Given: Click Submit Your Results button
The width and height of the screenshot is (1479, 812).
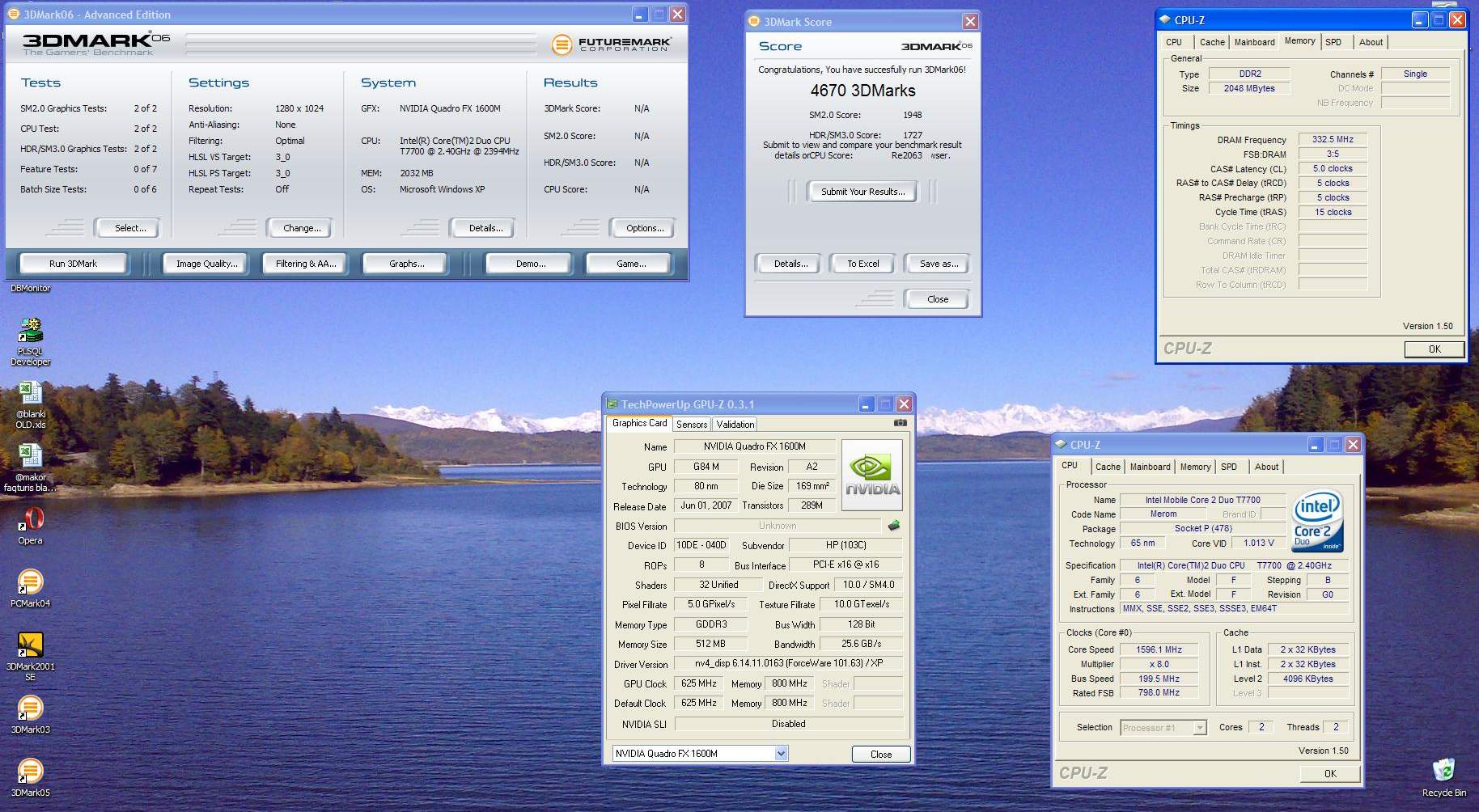Looking at the screenshot, I should click(x=862, y=192).
